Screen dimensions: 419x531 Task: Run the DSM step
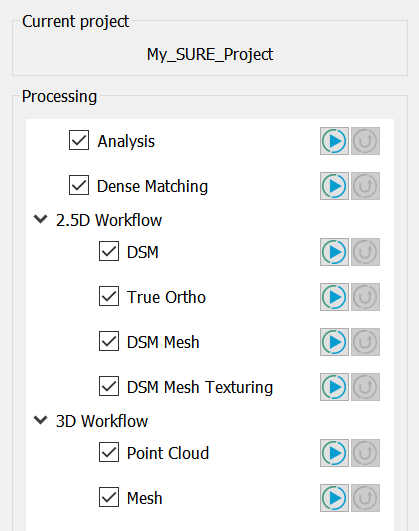pos(334,252)
